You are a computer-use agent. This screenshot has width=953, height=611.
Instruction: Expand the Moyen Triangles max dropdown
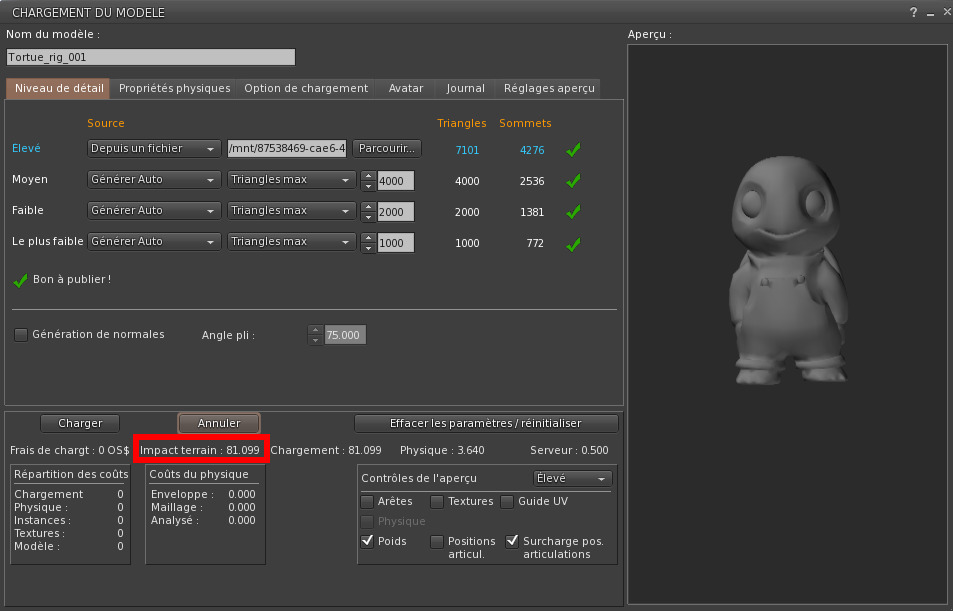(x=291, y=180)
